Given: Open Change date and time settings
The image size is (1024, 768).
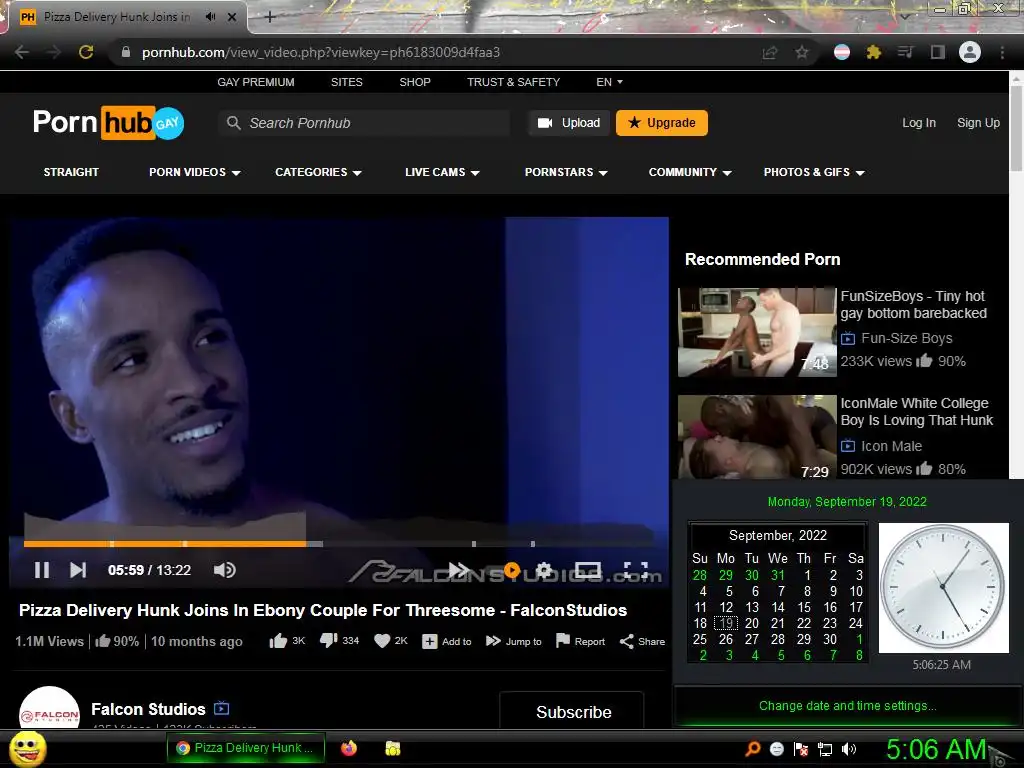Looking at the screenshot, I should pos(848,706).
